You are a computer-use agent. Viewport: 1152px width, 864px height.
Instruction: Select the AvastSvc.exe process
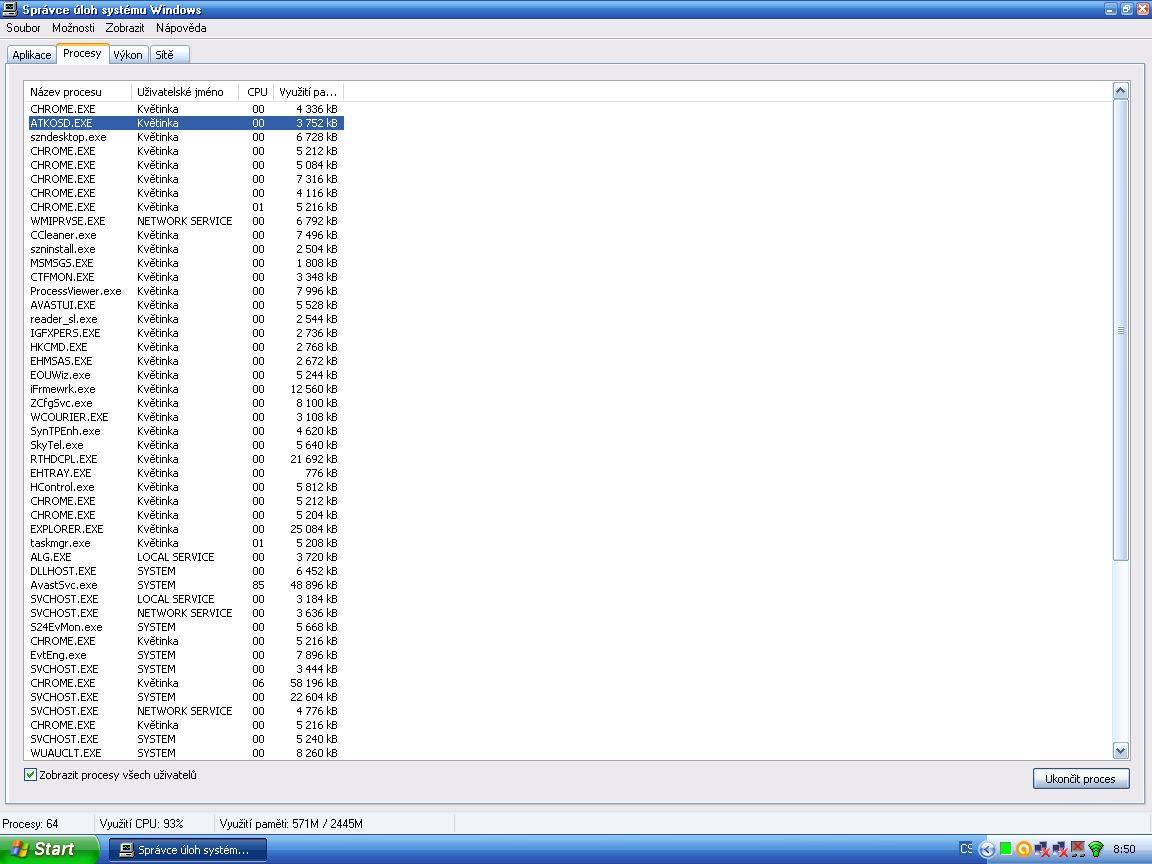[x=186, y=585]
